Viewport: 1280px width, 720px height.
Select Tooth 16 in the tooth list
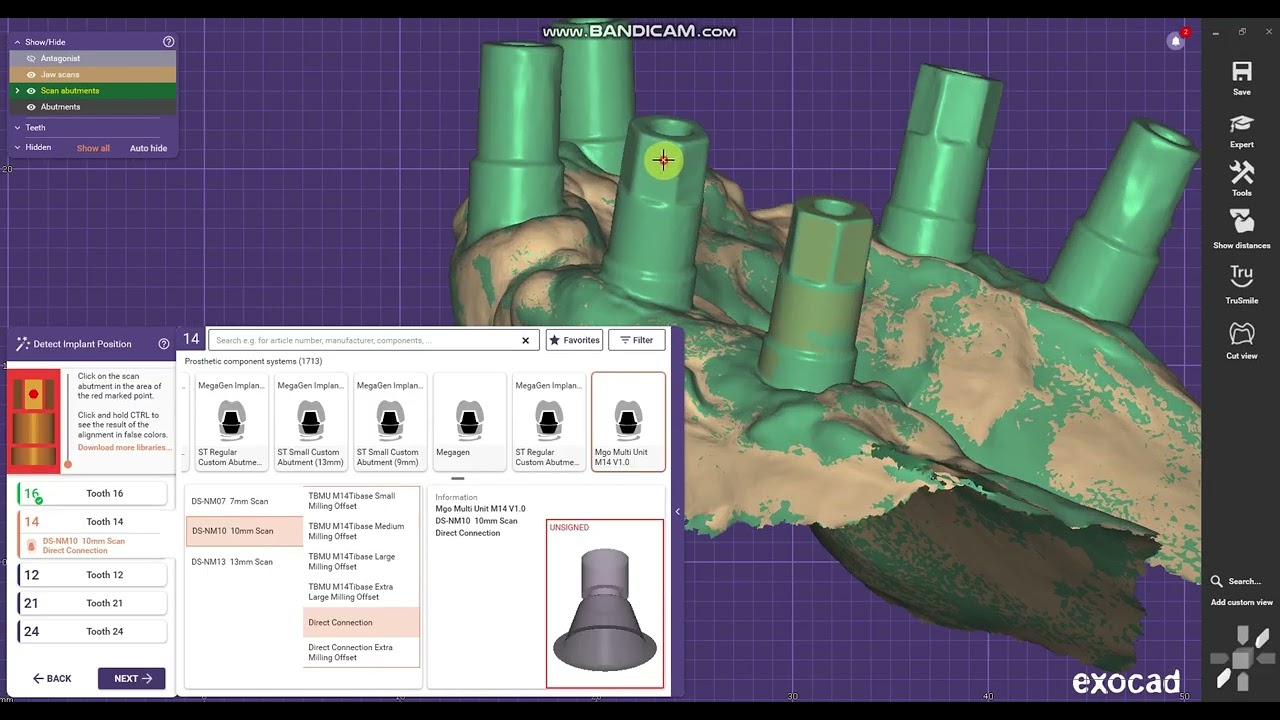pos(93,493)
